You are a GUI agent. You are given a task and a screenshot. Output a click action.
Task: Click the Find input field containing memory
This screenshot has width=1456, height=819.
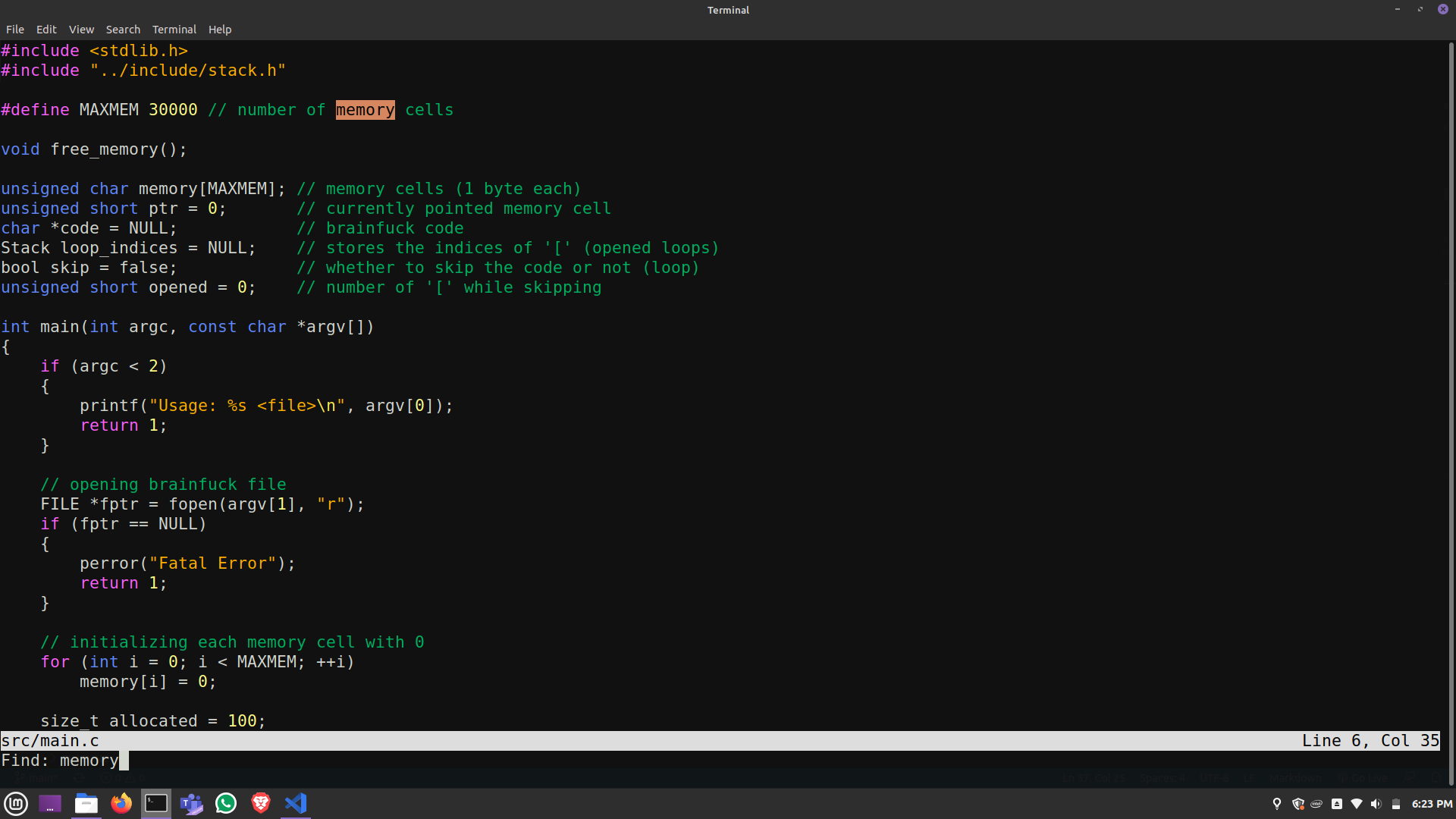[89, 761]
